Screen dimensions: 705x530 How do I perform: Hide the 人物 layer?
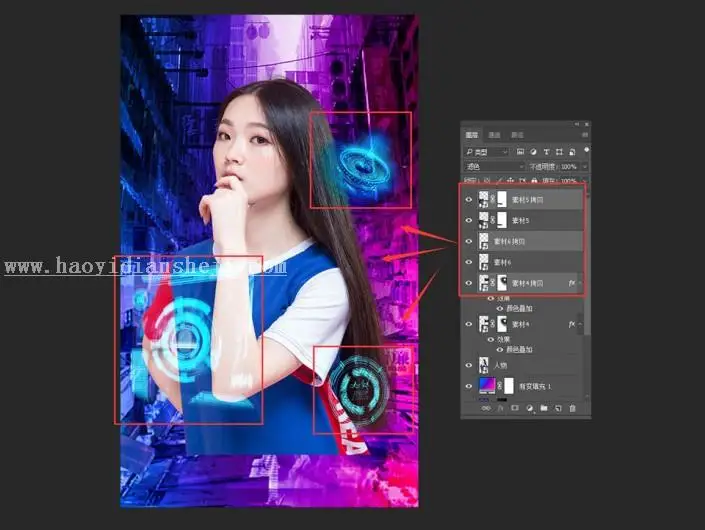point(469,365)
